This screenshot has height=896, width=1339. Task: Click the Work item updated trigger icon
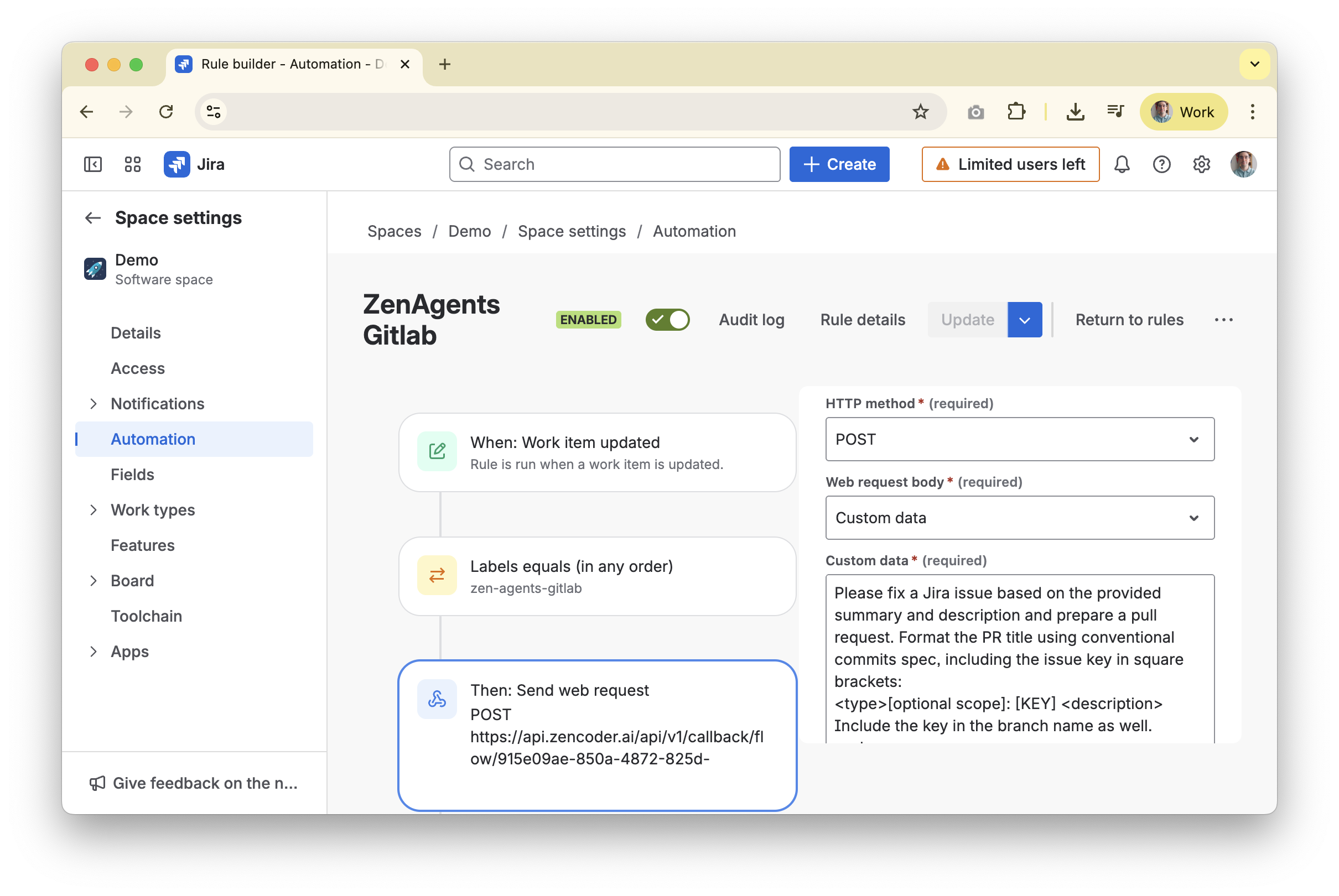(x=437, y=451)
